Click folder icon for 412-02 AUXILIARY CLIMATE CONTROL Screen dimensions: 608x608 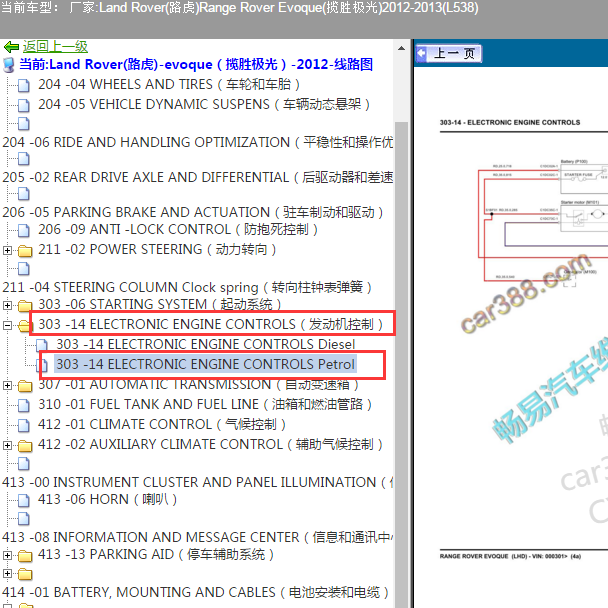point(25,446)
